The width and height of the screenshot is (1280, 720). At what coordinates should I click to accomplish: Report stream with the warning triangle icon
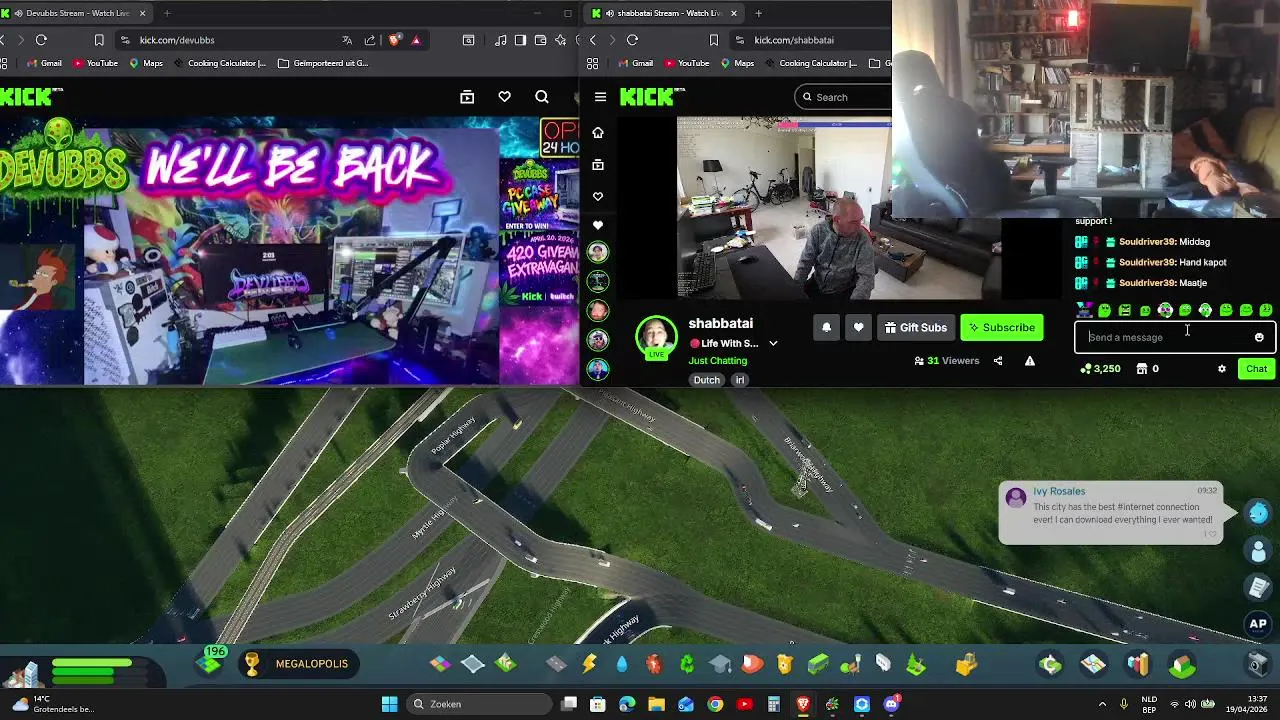point(1029,361)
